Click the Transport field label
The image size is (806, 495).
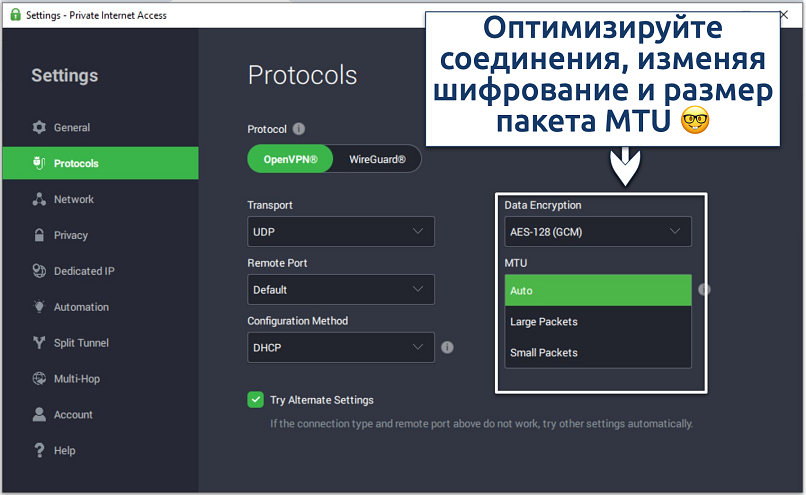pyautogui.click(x=270, y=205)
